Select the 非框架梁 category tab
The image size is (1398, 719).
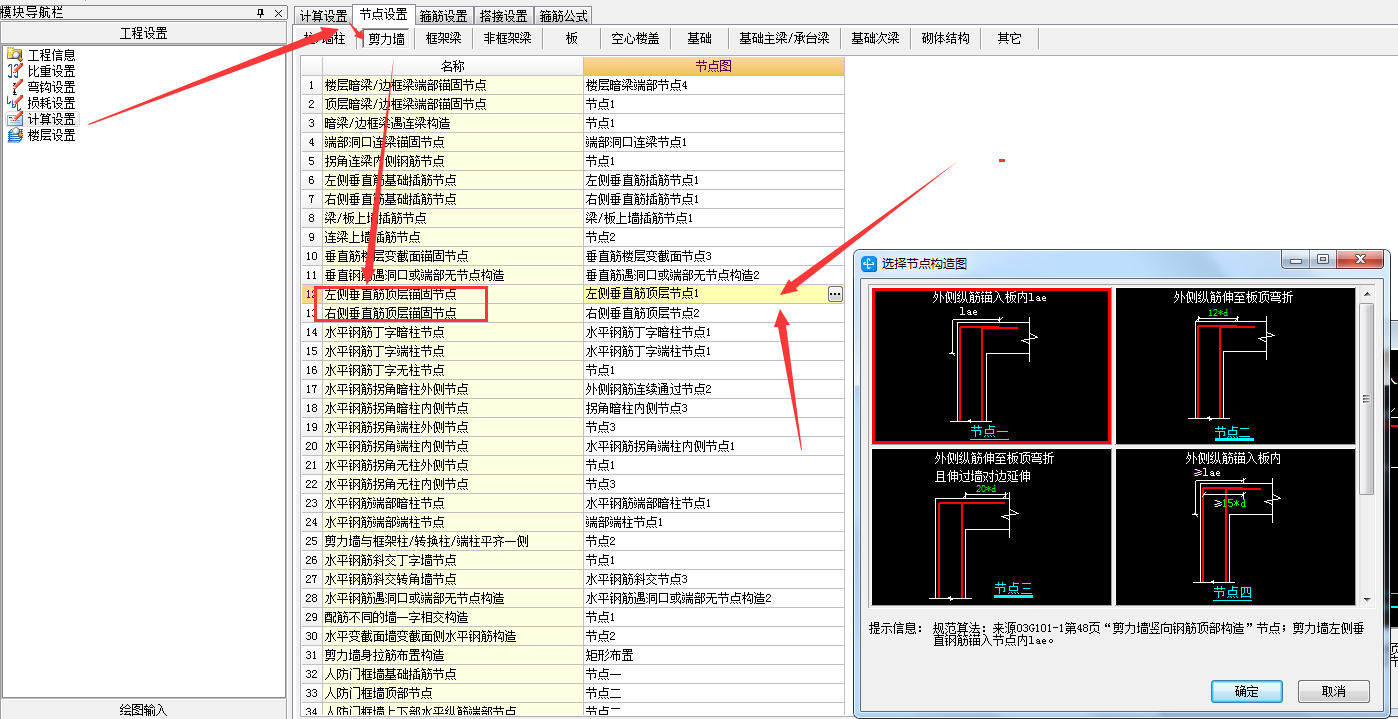[x=507, y=39]
